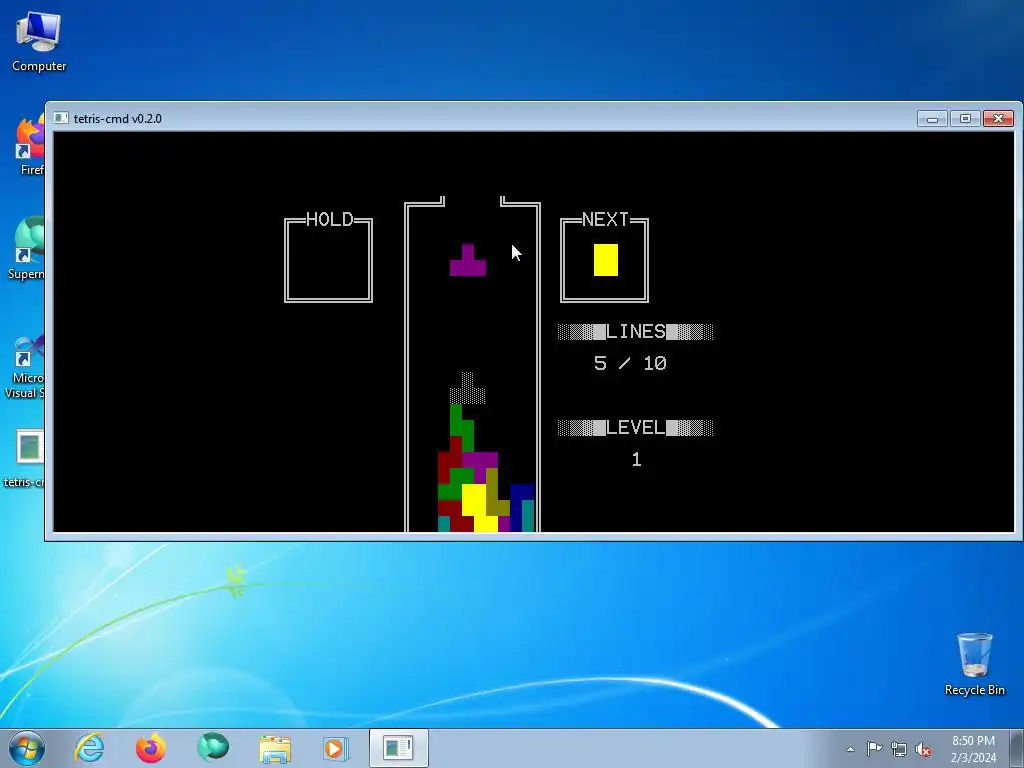1024x768 pixels.
Task: Click the yellow next piece preview
Action: click(605, 260)
